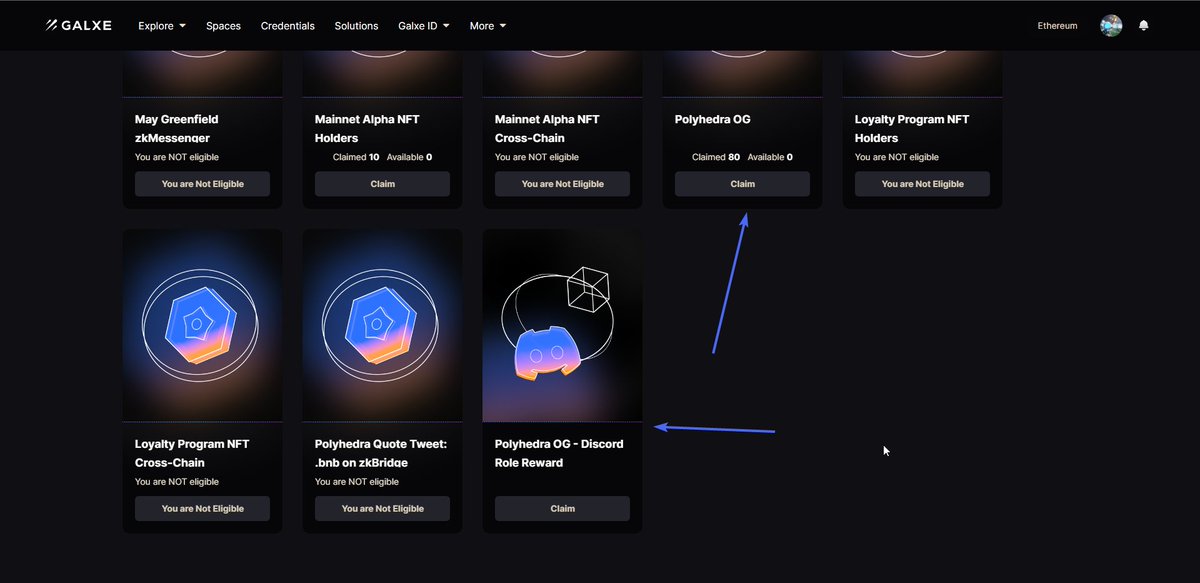
Task: Claim the Mainnet Alpha NFT Holders reward
Action: [x=382, y=183]
